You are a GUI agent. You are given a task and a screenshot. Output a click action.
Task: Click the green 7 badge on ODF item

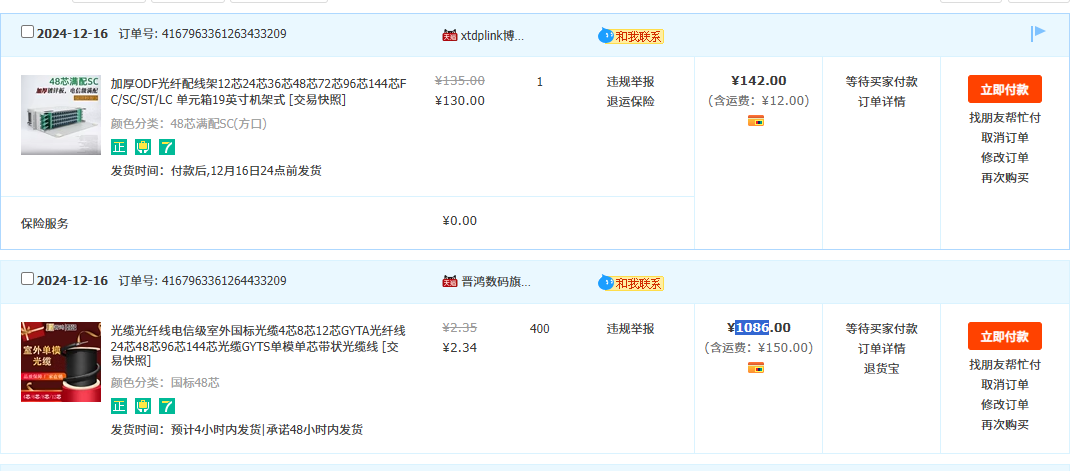[x=167, y=147]
